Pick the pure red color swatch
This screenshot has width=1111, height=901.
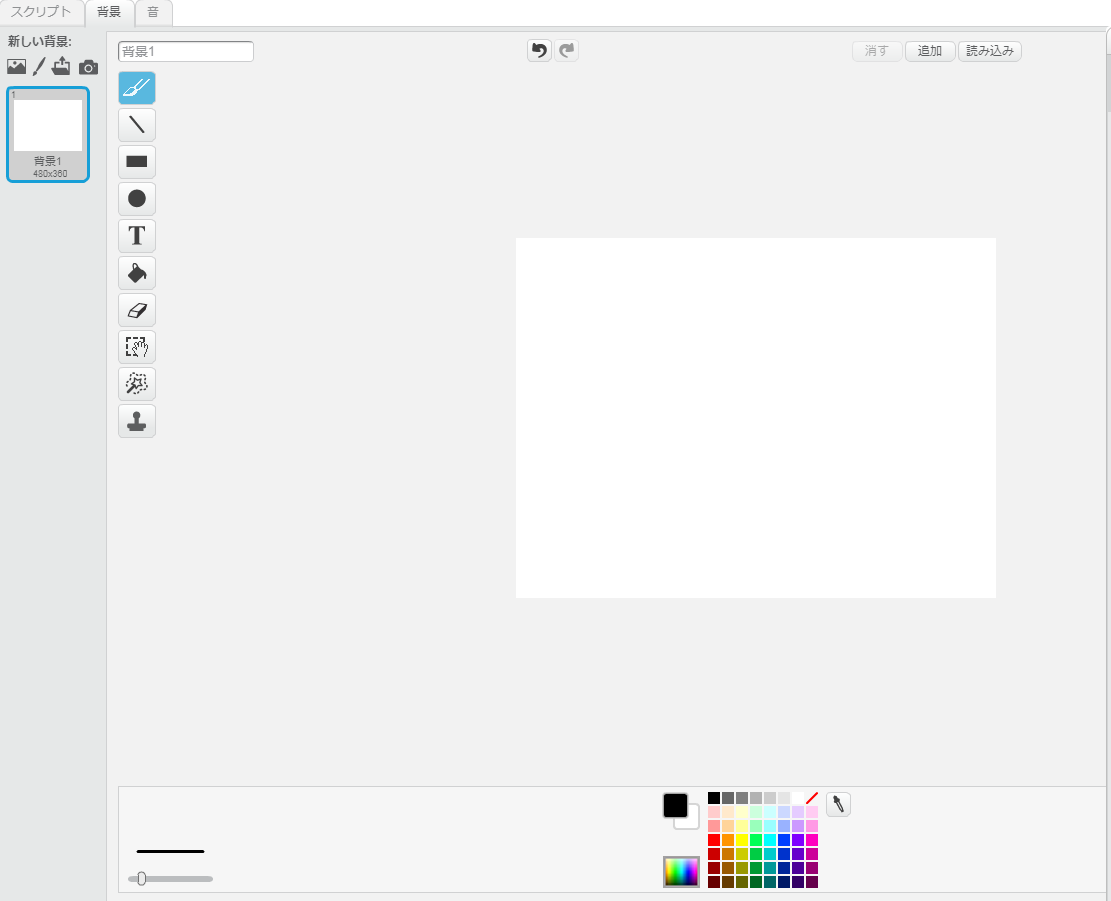714,840
